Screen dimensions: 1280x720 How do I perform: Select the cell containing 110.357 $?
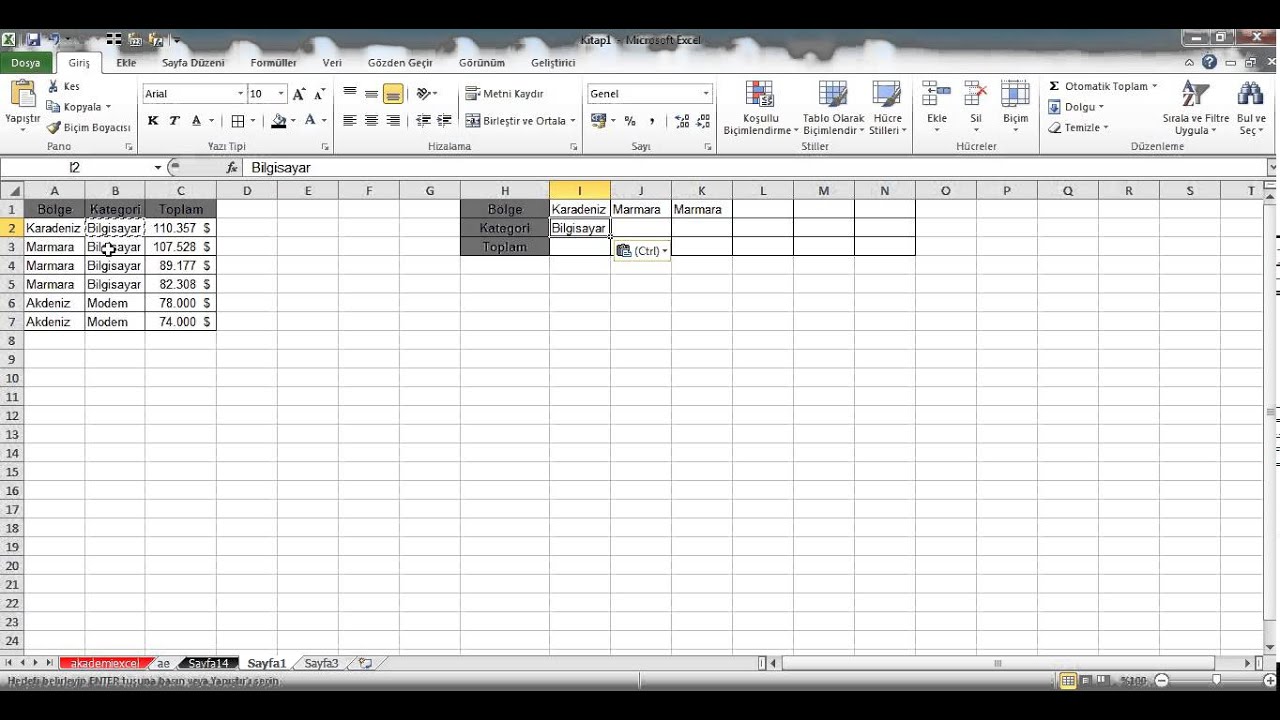pyautogui.click(x=180, y=228)
